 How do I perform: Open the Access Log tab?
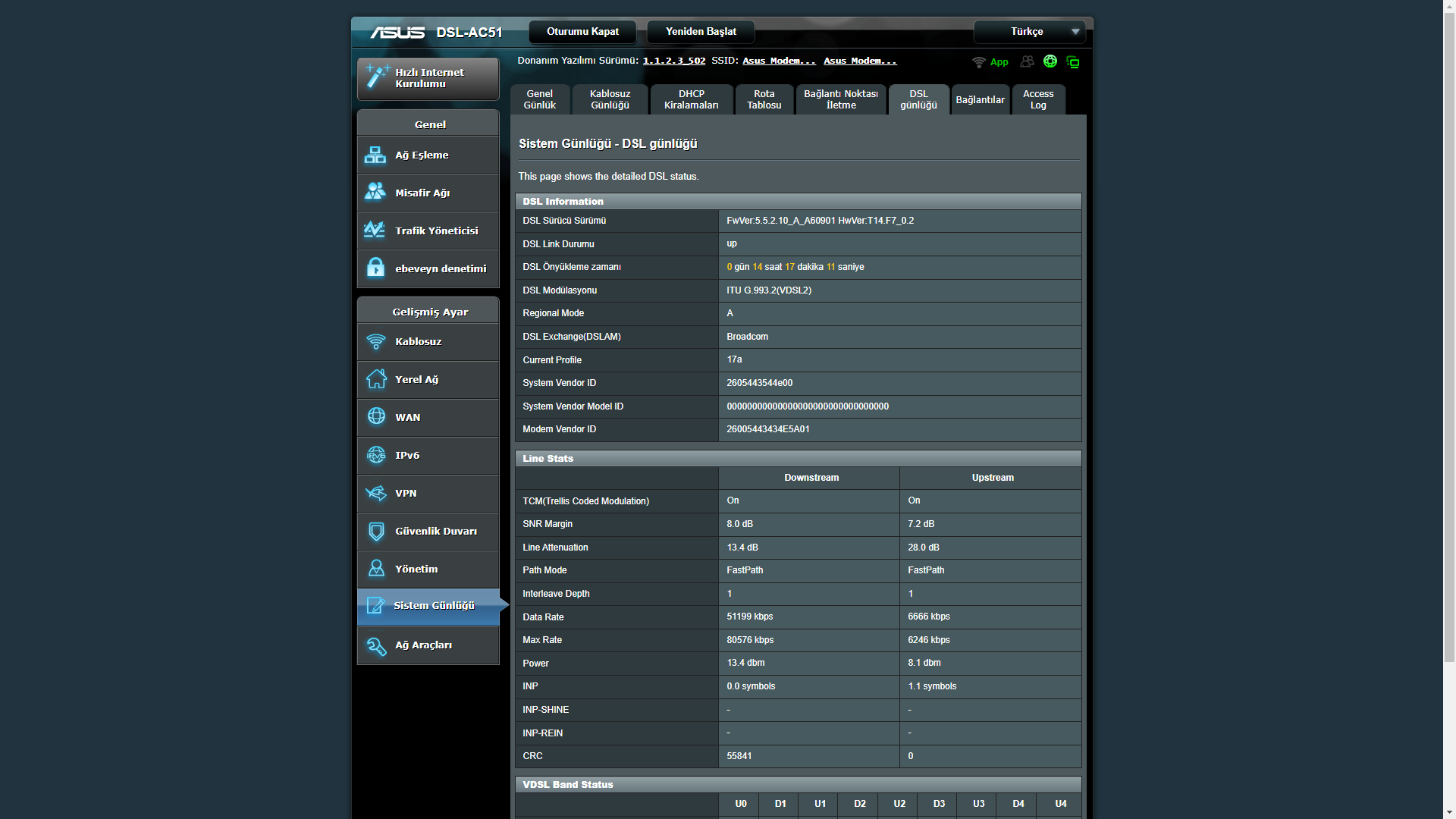pyautogui.click(x=1038, y=99)
